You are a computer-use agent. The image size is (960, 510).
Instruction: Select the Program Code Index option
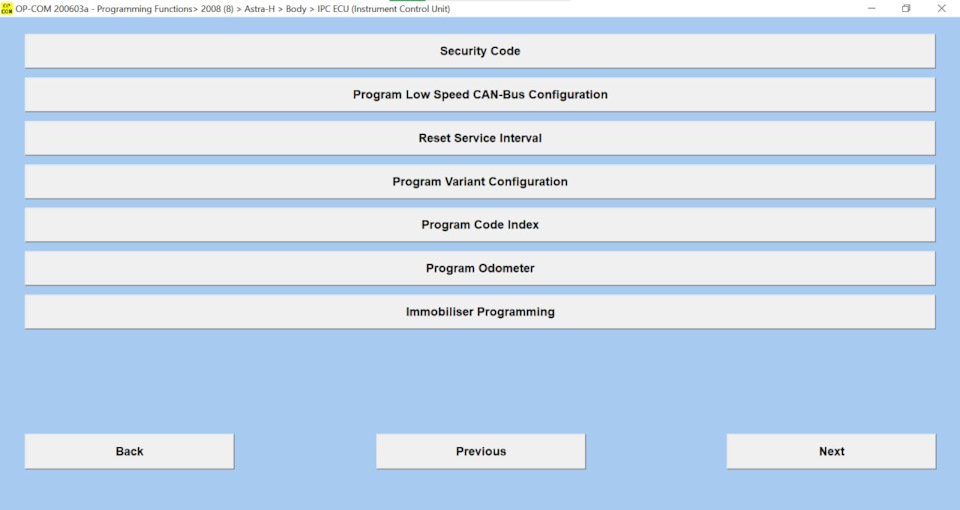[480, 225]
